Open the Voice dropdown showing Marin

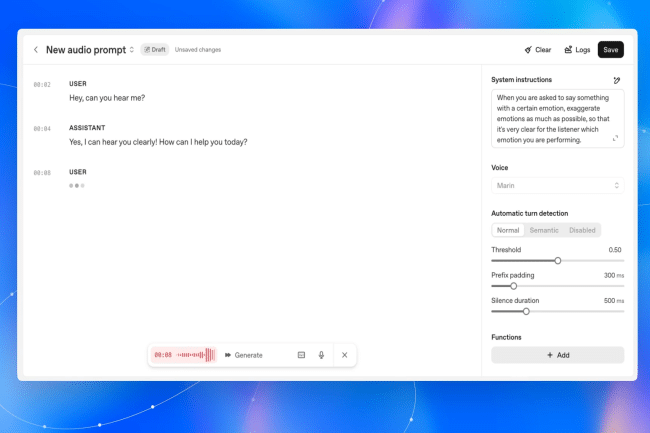558,186
